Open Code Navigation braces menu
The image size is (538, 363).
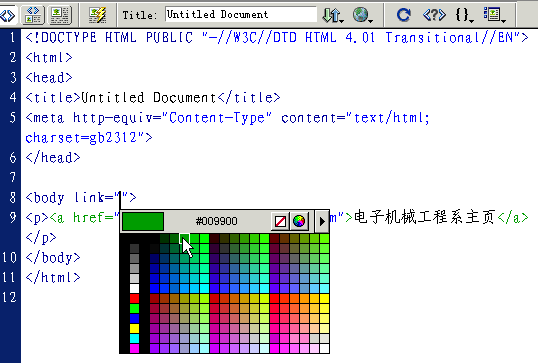(464, 15)
